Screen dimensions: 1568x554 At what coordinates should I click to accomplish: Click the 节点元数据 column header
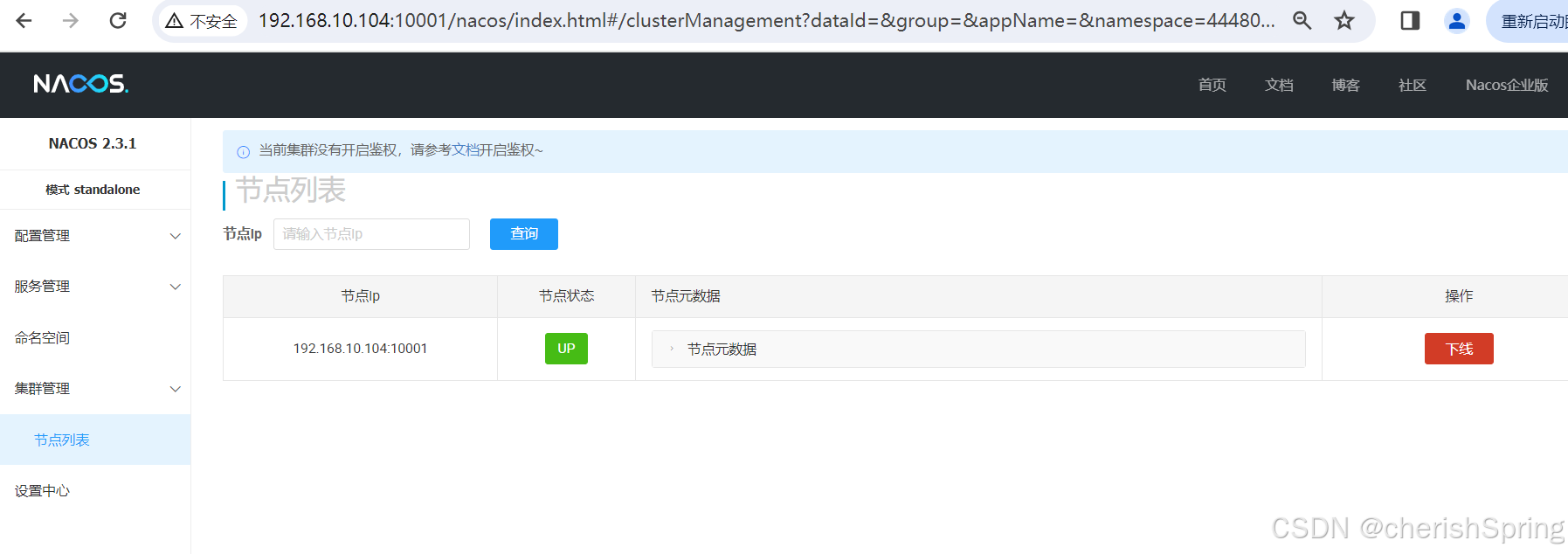tap(978, 296)
